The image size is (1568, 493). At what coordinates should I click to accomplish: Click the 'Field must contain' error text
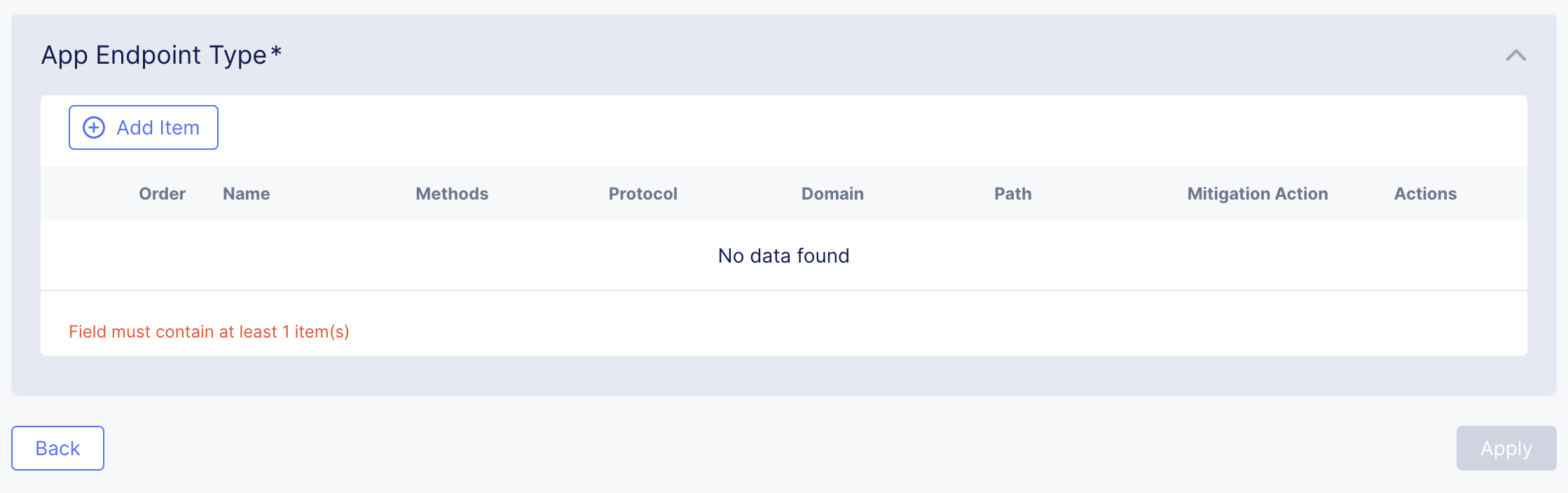point(175,332)
